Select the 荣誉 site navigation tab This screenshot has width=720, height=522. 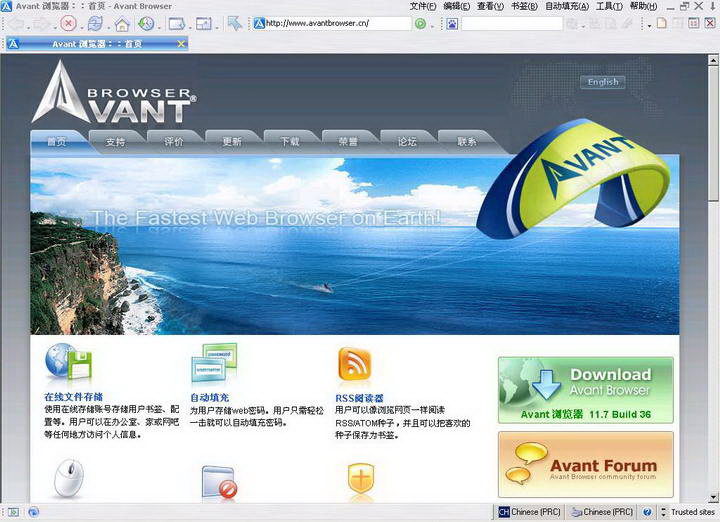[349, 141]
